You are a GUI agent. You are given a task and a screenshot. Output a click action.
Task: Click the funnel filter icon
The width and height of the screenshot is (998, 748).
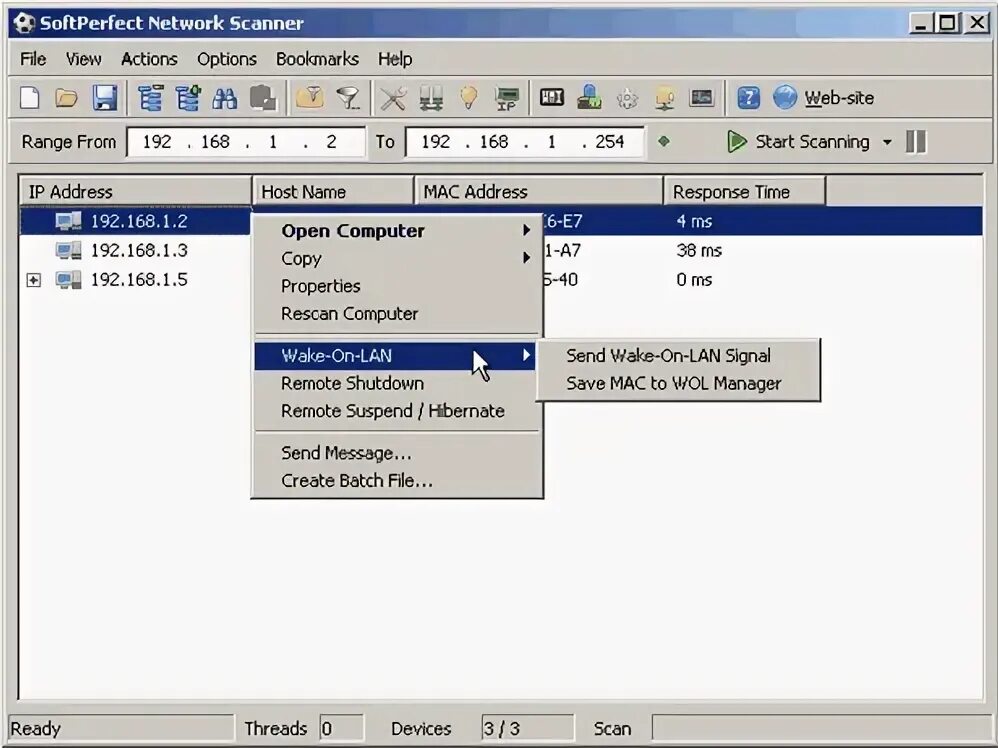(348, 99)
